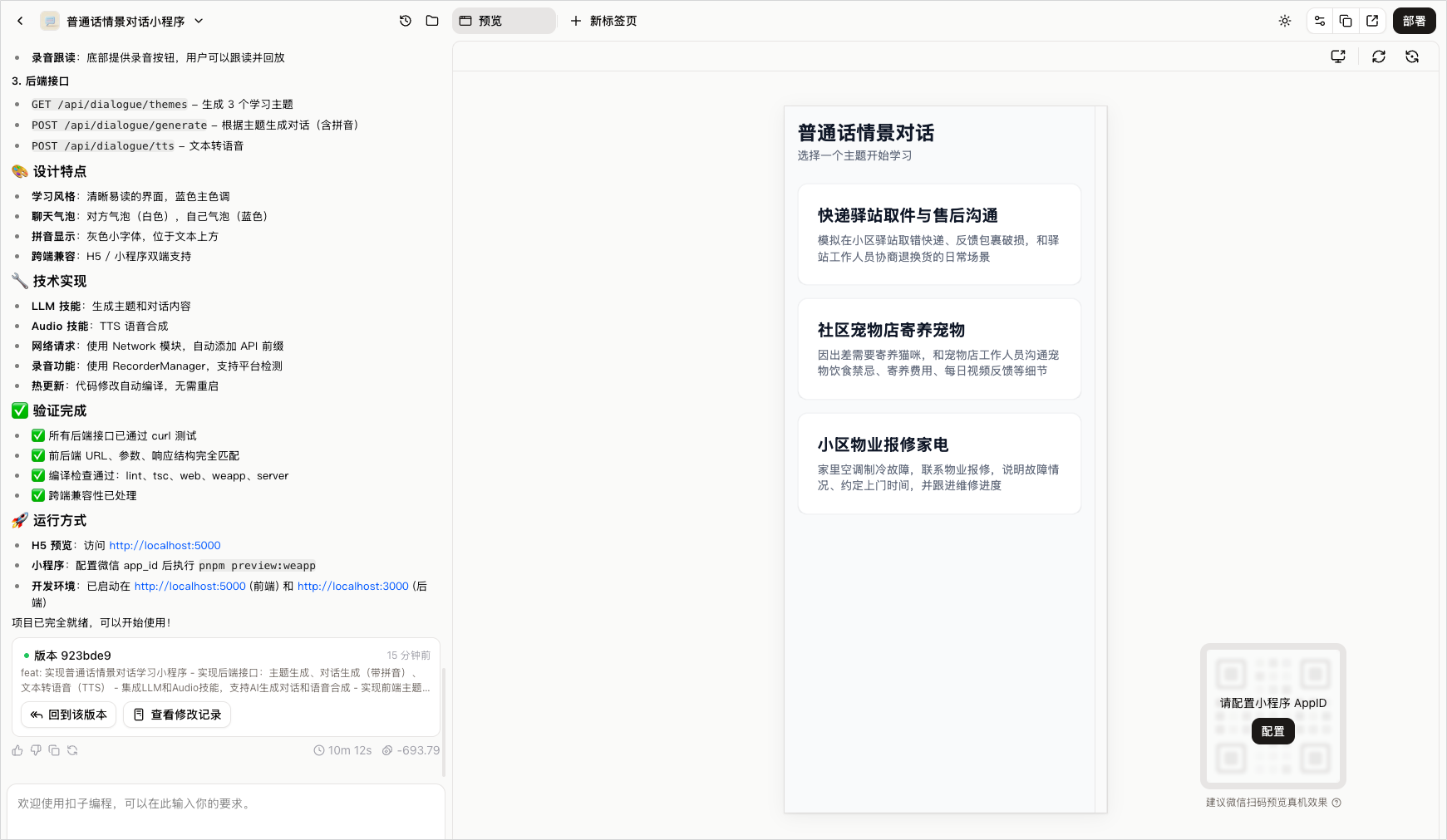The width and height of the screenshot is (1447, 840).
Task: Open the history clock icon
Action: (x=406, y=21)
